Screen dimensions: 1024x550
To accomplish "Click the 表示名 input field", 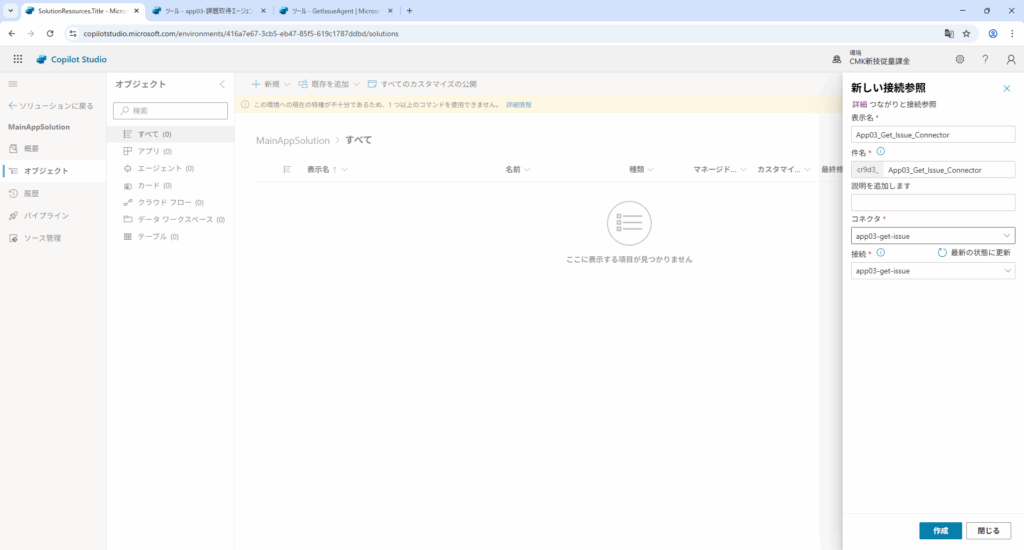I will click(x=932, y=134).
